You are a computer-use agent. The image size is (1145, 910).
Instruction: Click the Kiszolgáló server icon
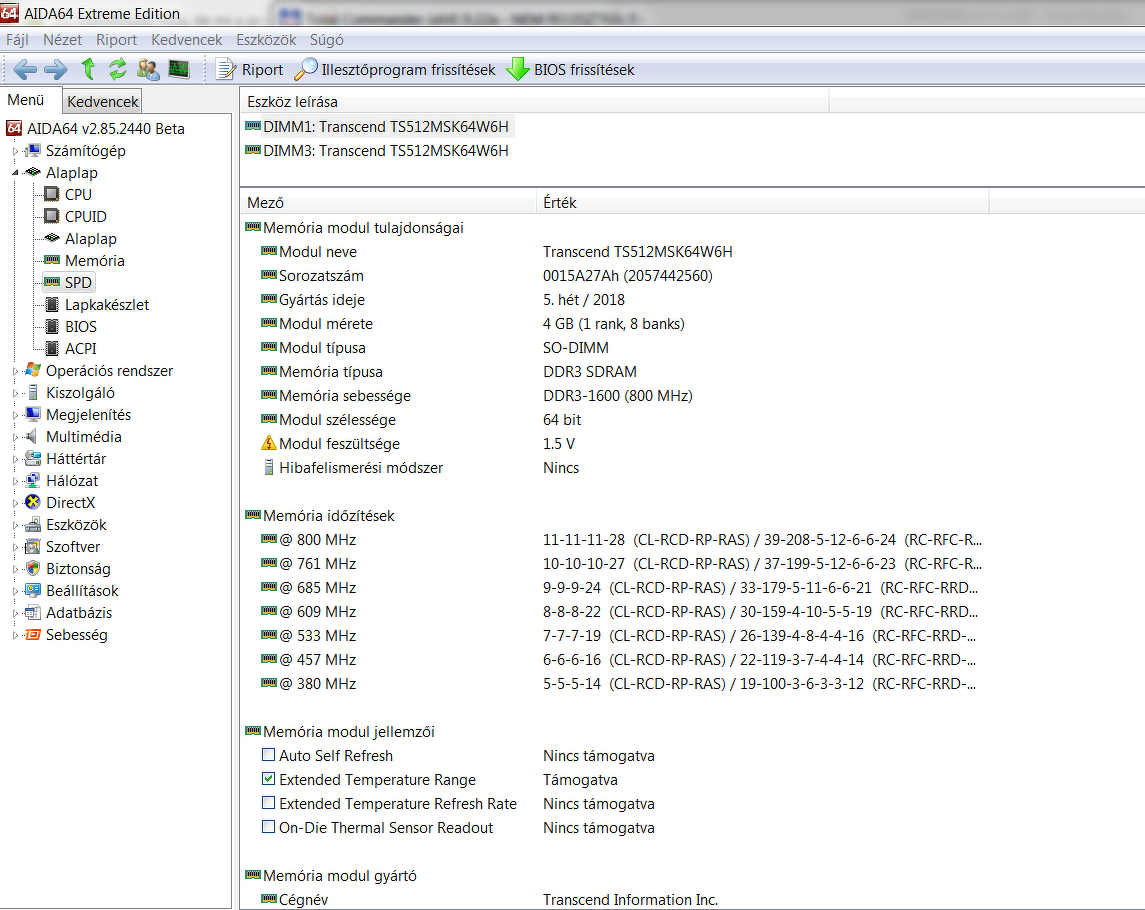(x=32, y=393)
